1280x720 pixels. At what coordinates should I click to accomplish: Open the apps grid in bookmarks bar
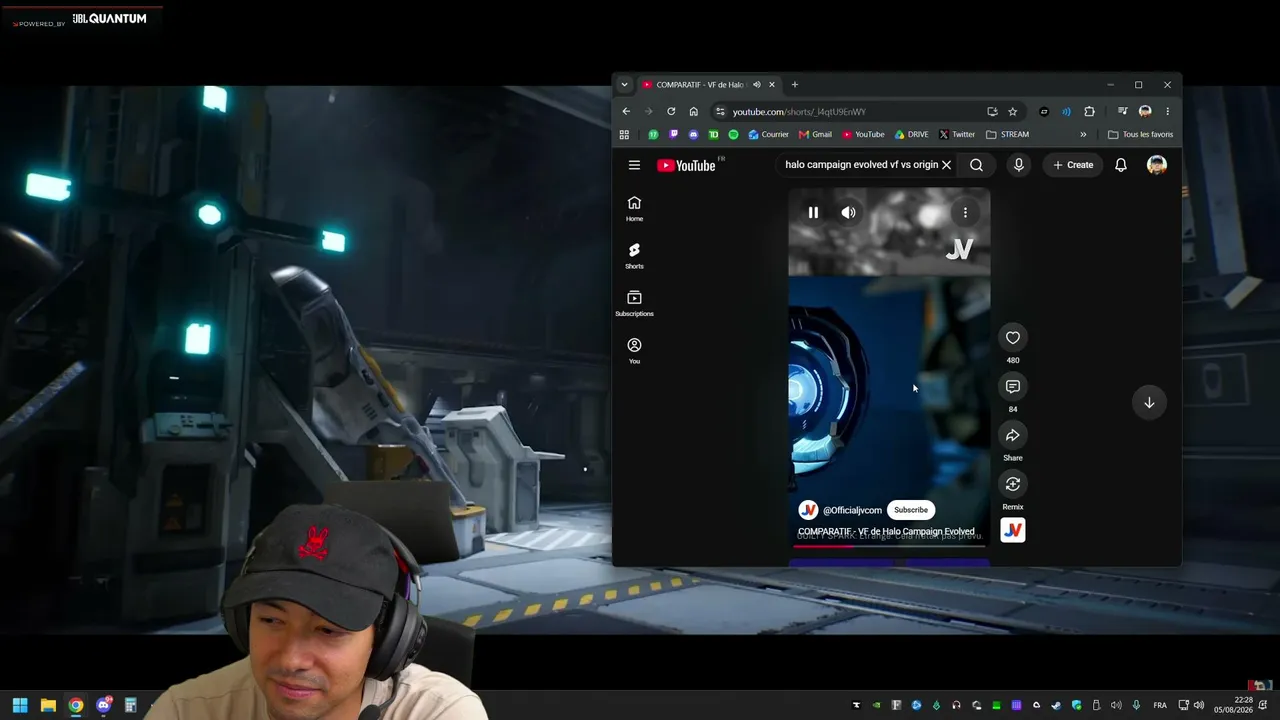tap(624, 135)
